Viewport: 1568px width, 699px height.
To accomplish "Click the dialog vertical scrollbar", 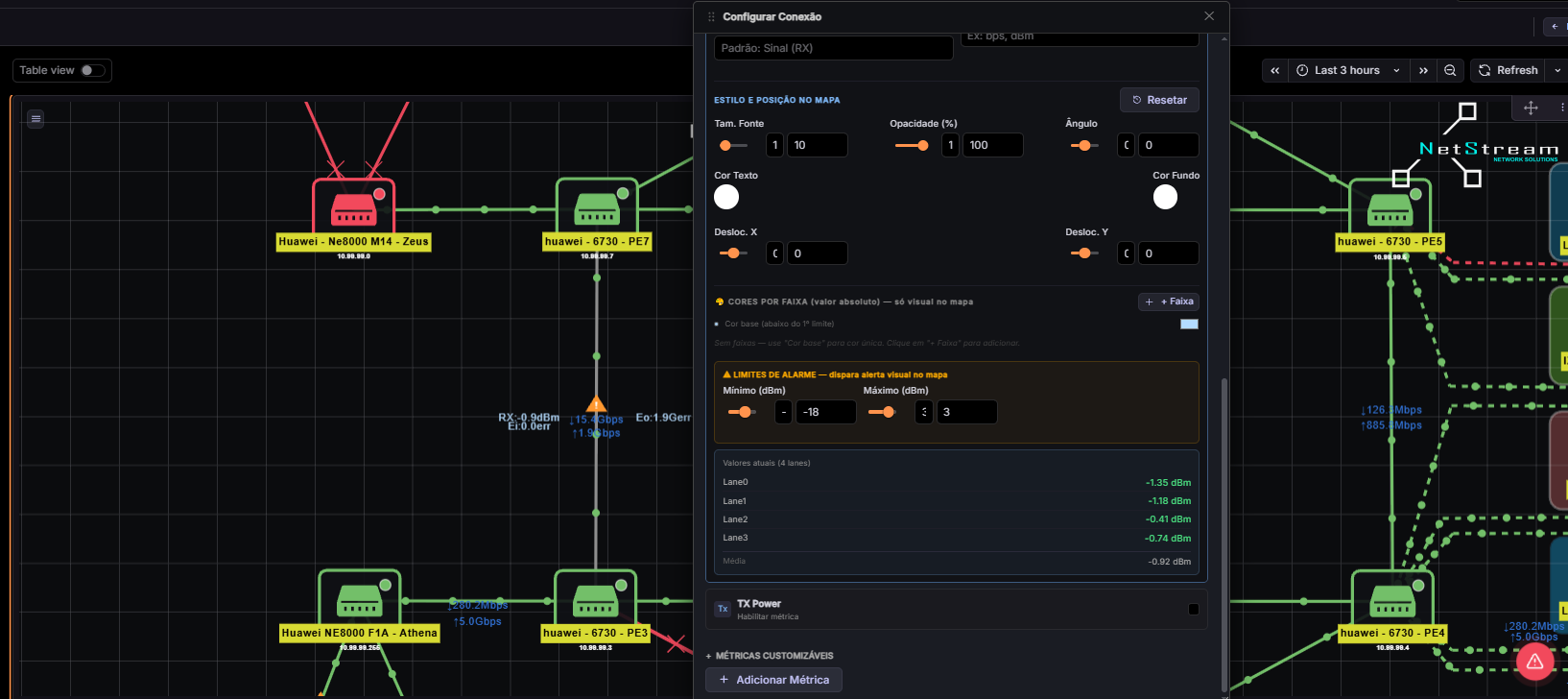I will click(x=1224, y=533).
